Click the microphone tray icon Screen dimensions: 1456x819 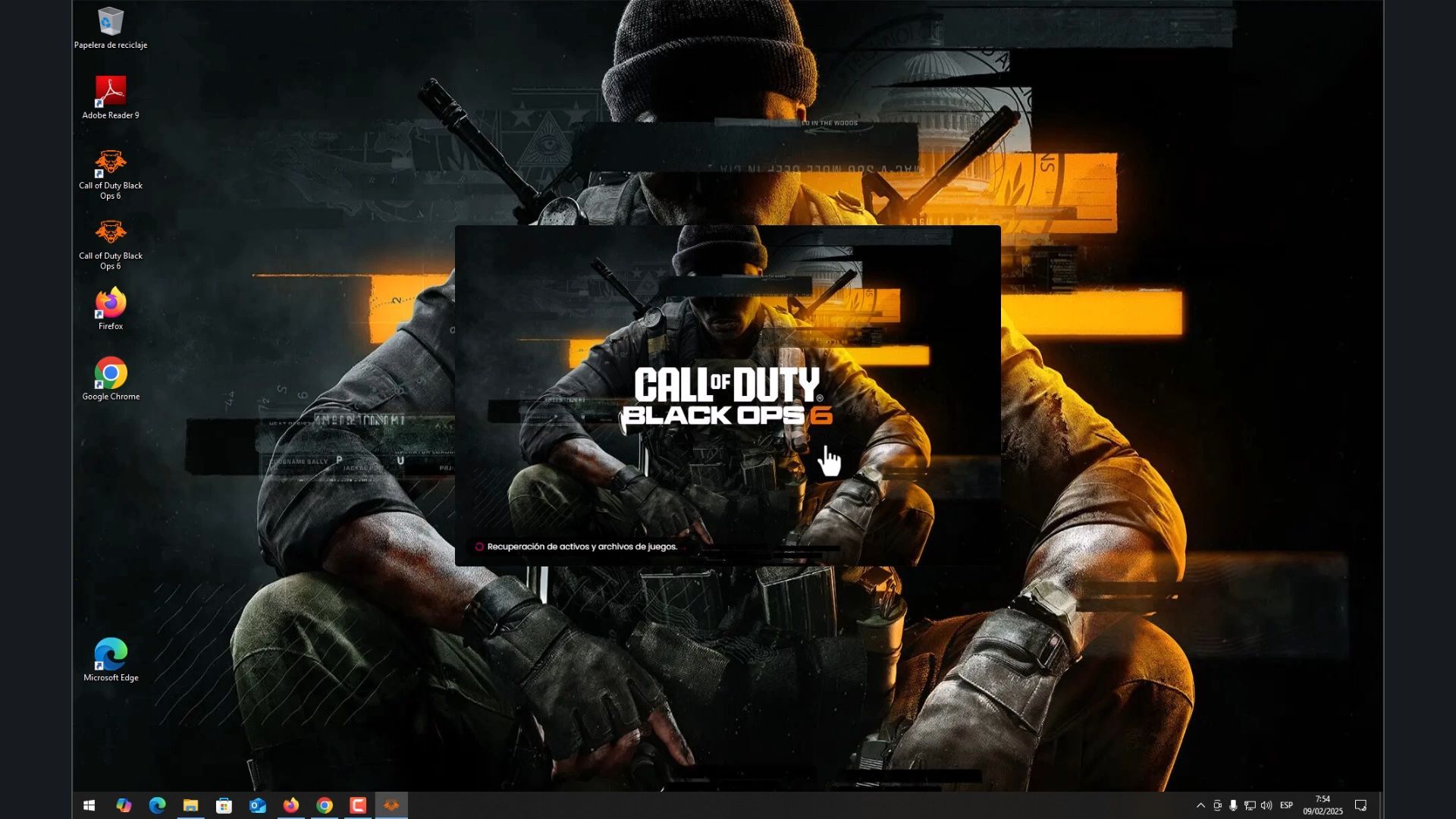(1233, 805)
